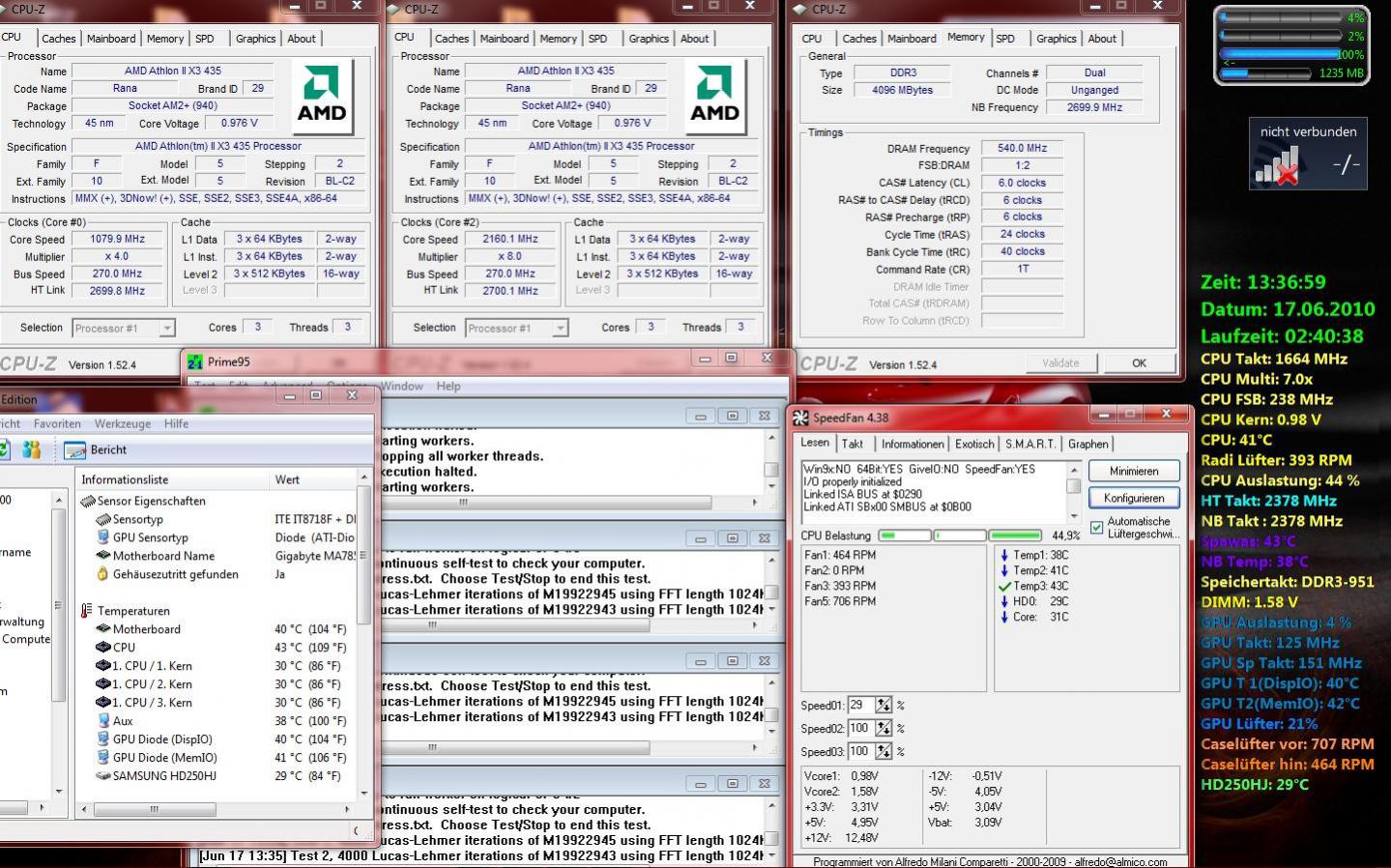Screen dimensions: 1391x868
Task: Click the Prime95 title bar icon
Action: pos(195,362)
